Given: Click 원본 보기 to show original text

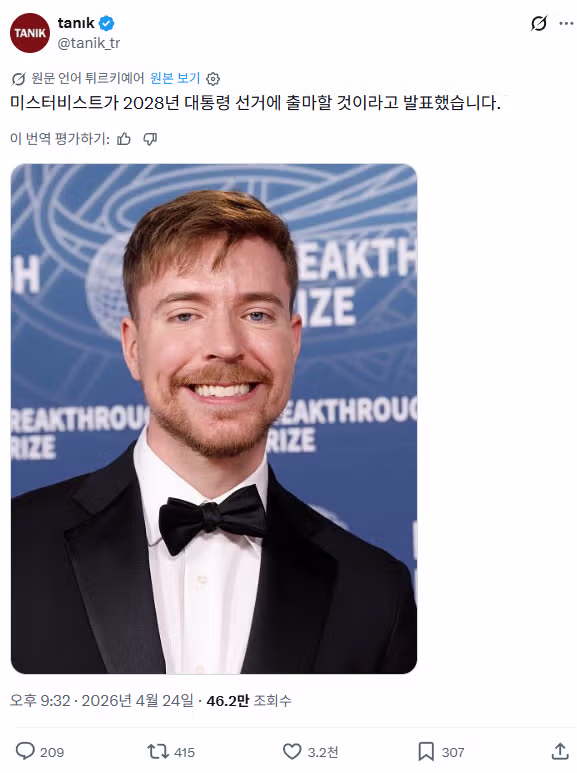Looking at the screenshot, I should point(175,78).
